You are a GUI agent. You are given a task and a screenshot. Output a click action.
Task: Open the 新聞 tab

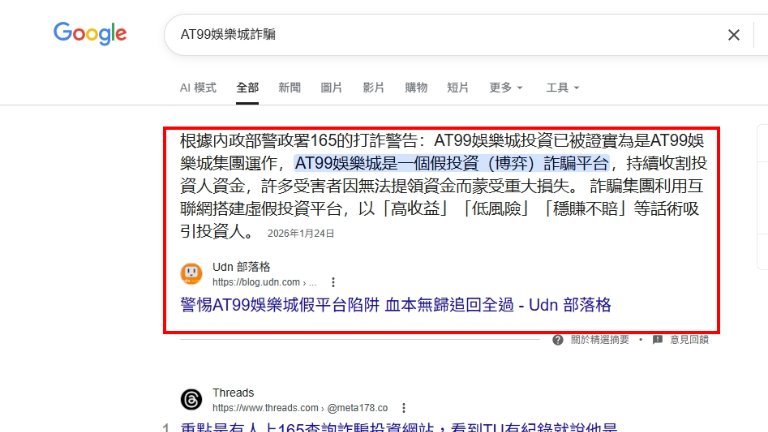[x=289, y=88]
